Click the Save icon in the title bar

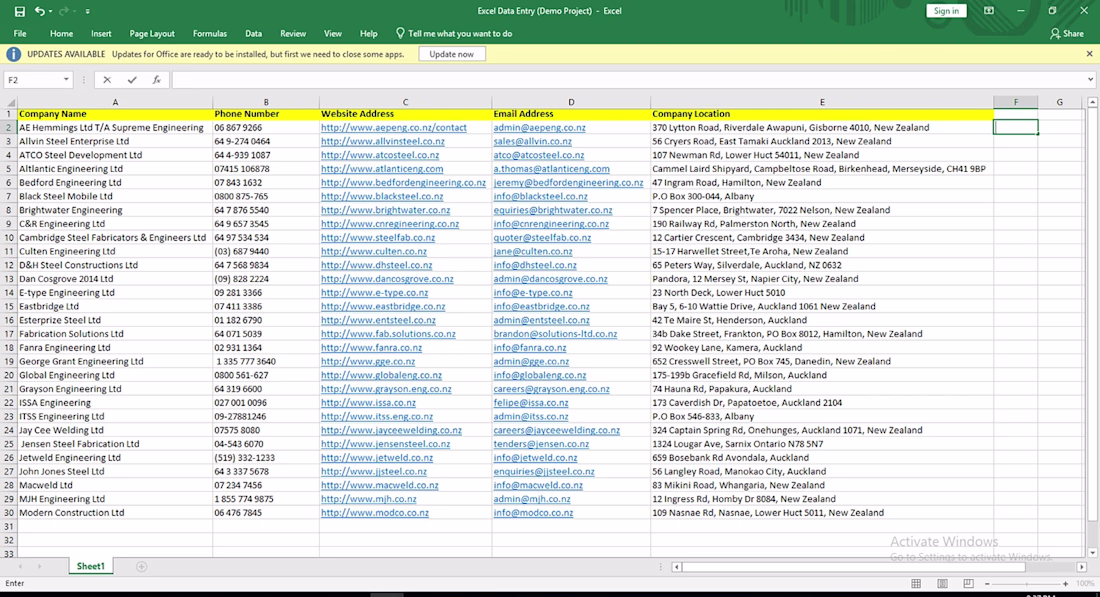click(19, 11)
